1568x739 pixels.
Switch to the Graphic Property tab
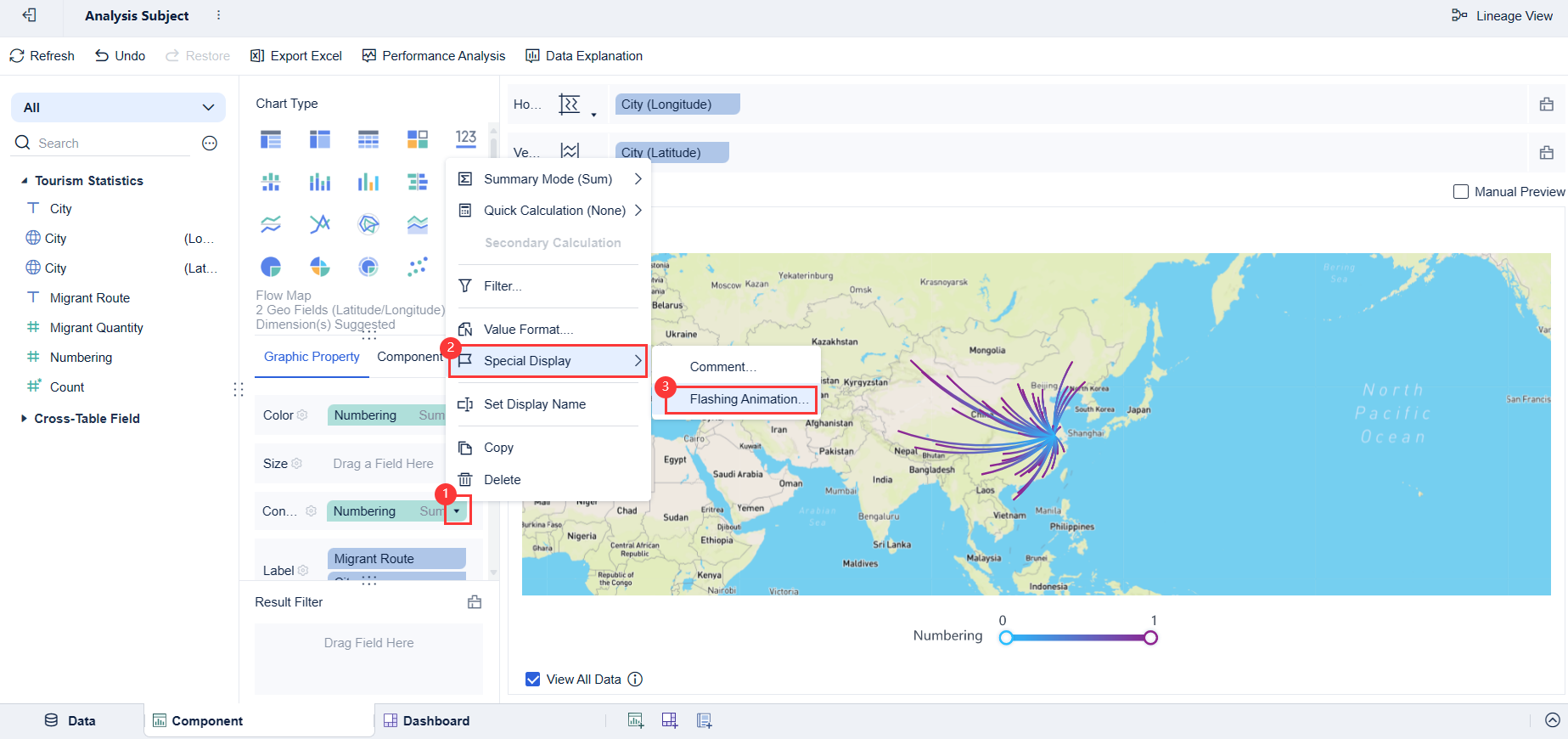[312, 357]
